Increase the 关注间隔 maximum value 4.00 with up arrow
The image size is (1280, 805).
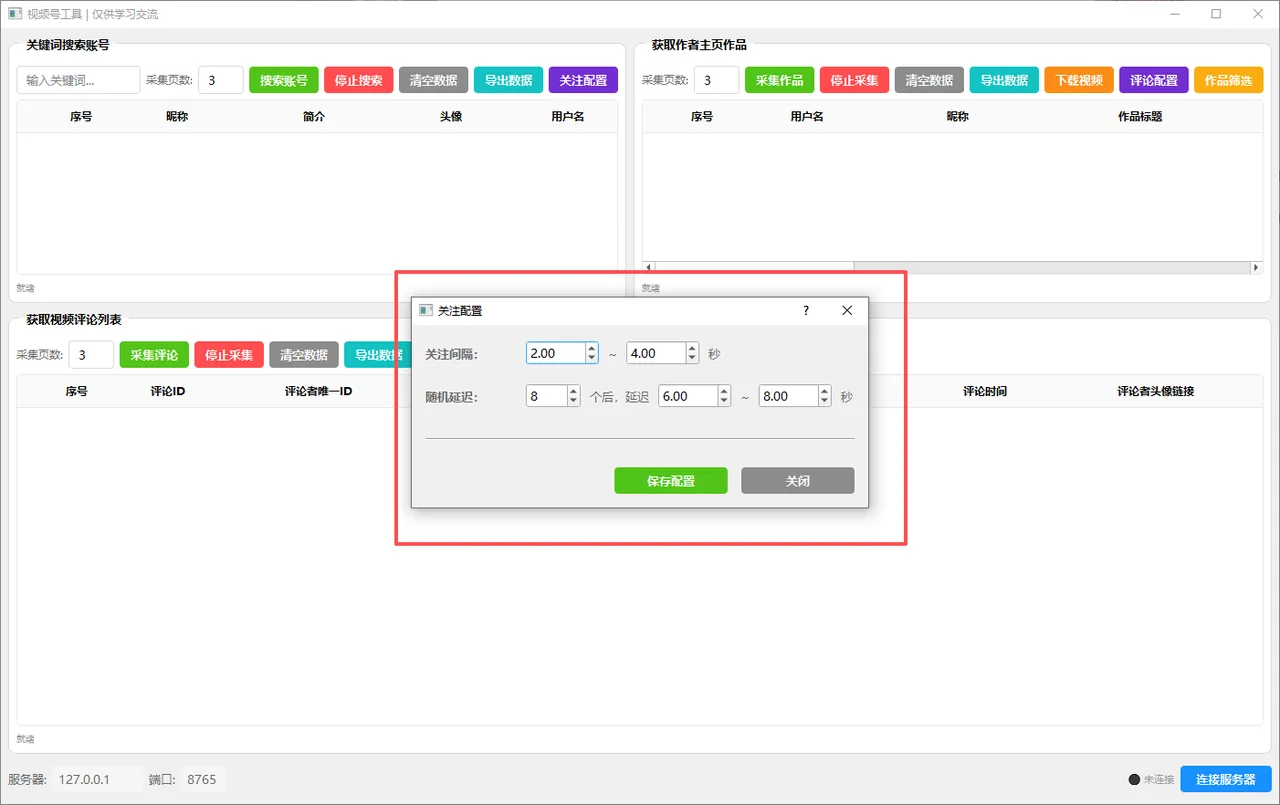click(x=692, y=348)
